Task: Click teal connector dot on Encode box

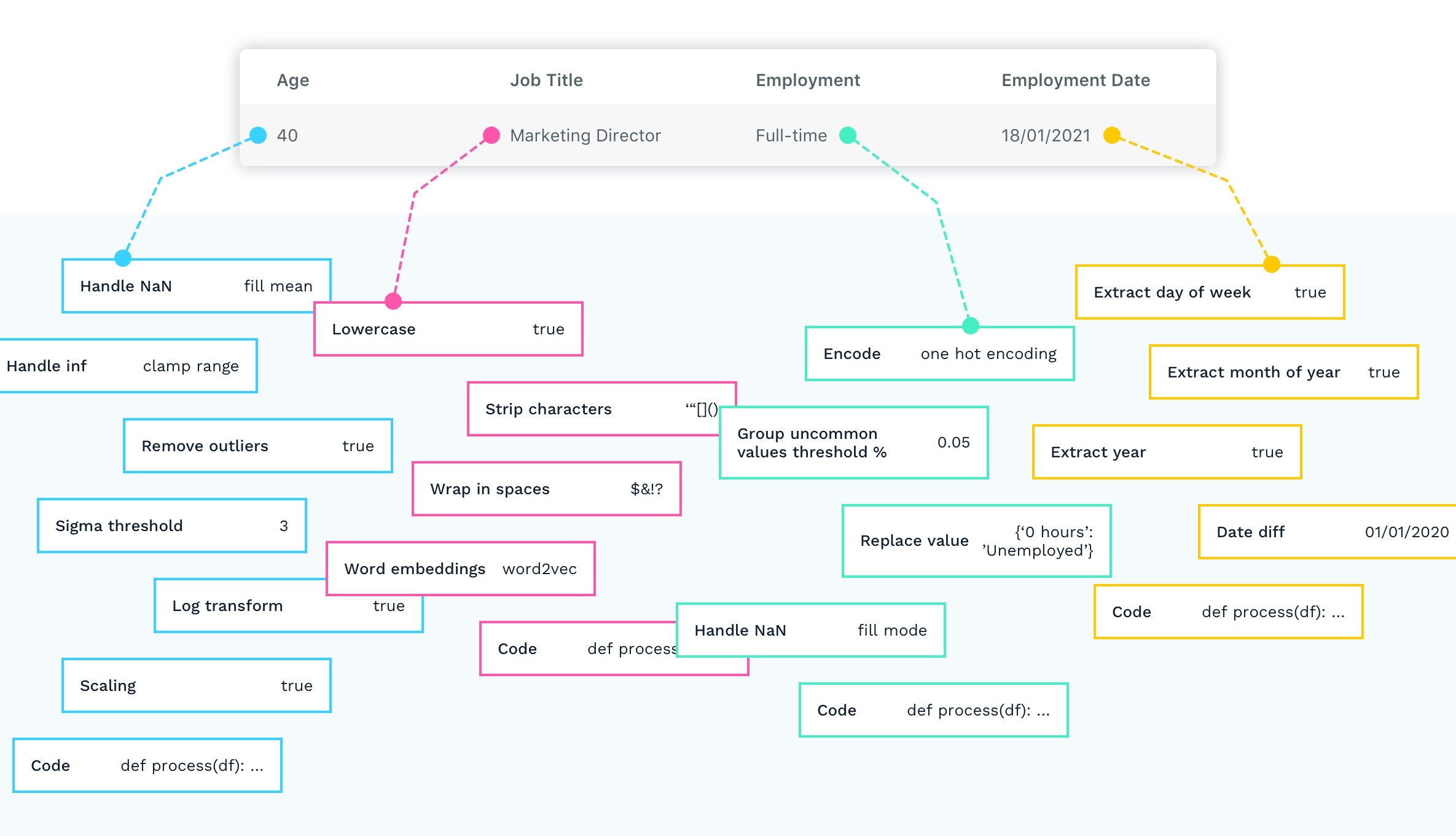Action: click(971, 326)
